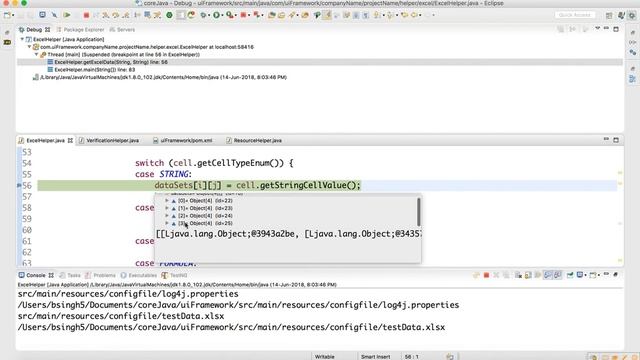Click the Pin Console icon
Screen dimensions: 640x360
[x=570, y=275]
